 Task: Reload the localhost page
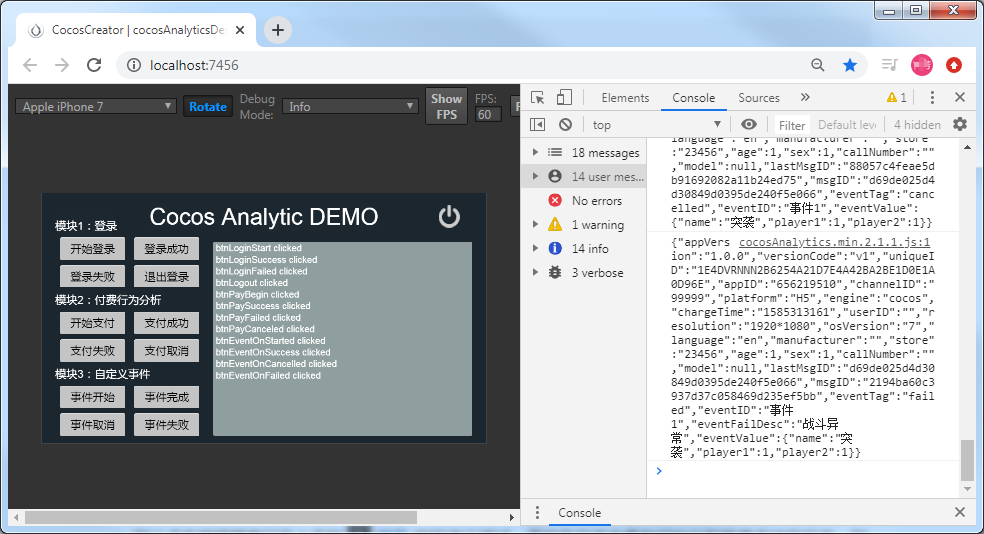pos(94,65)
